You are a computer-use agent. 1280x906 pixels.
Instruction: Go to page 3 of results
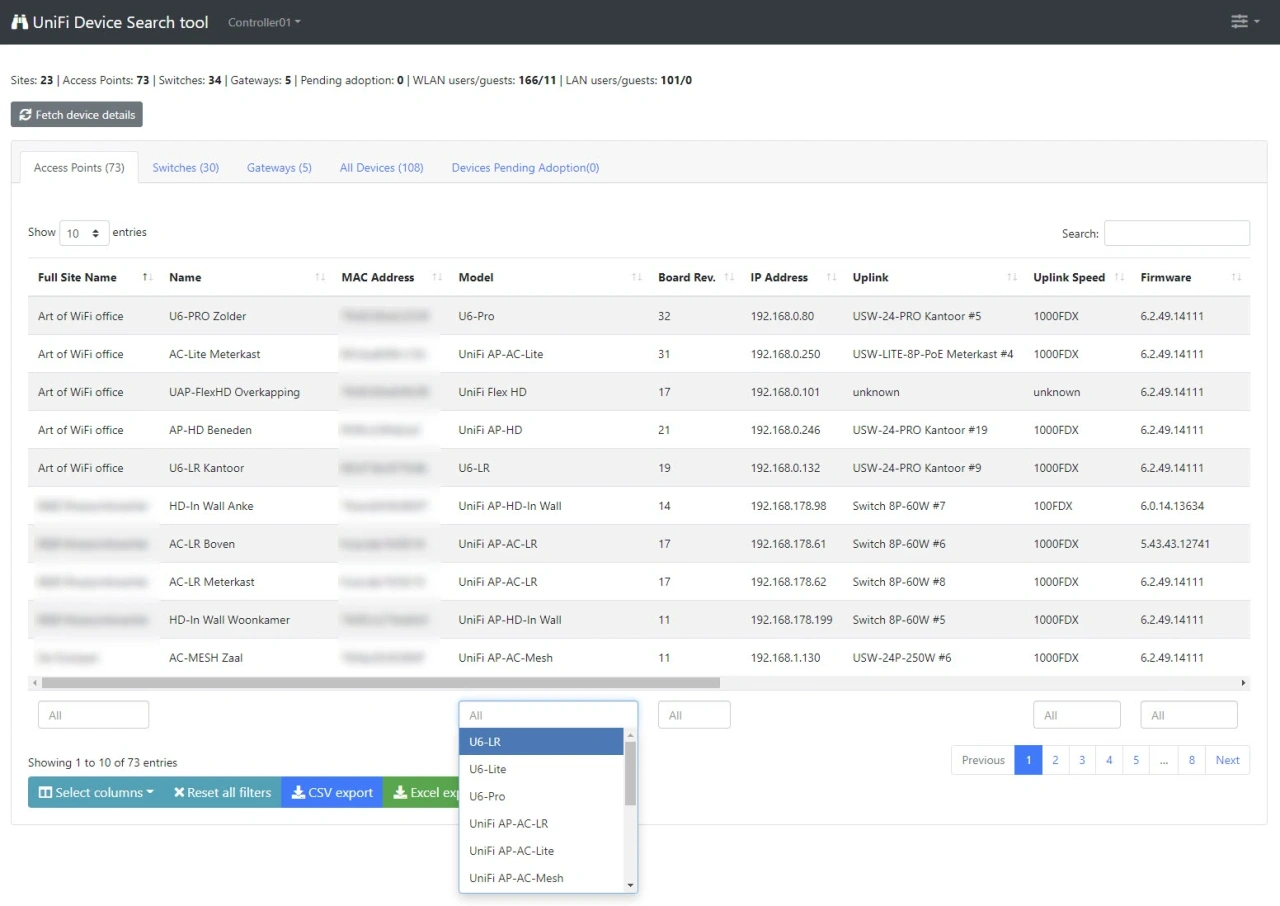pyautogui.click(x=1082, y=760)
